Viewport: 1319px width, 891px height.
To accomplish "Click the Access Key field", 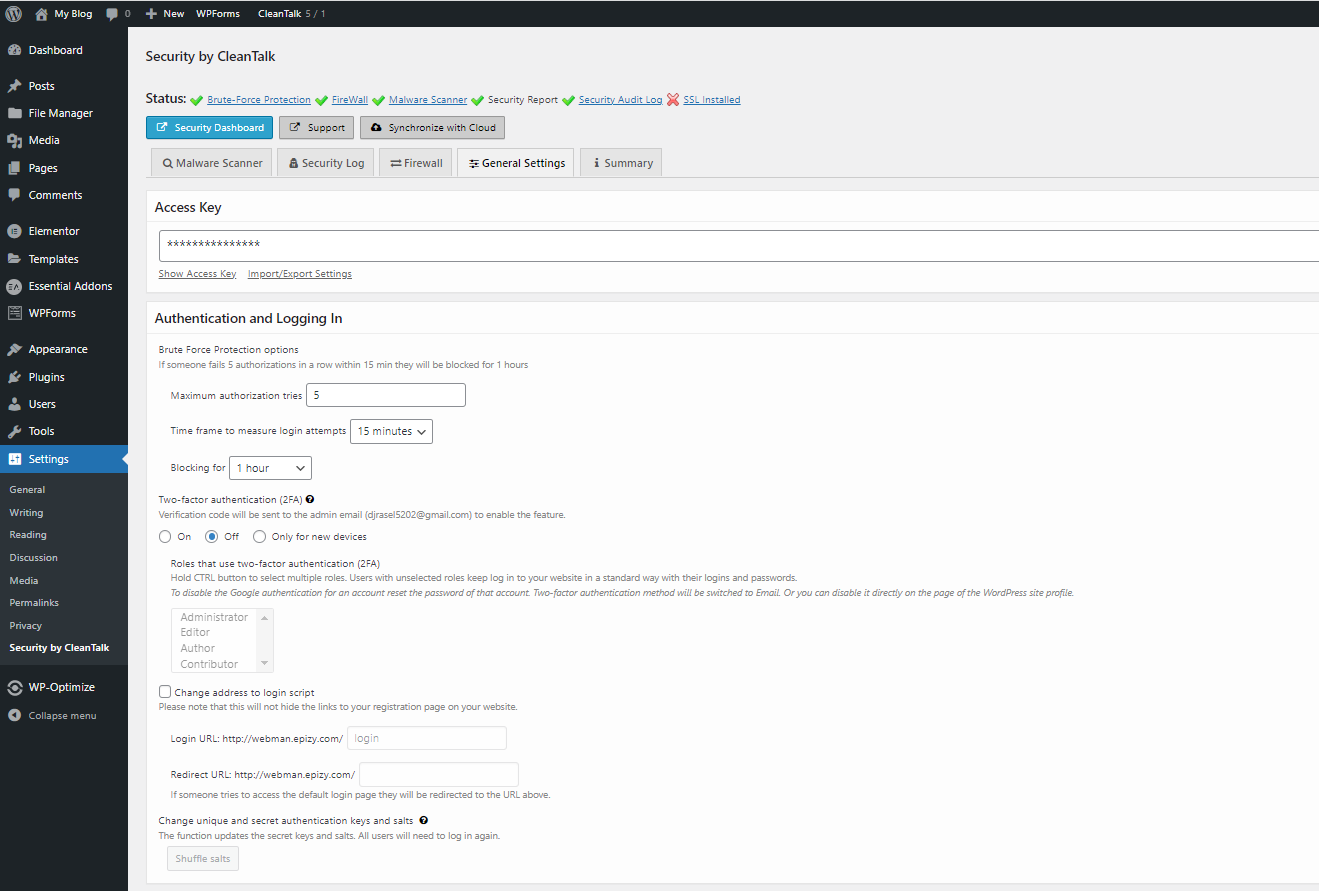I will click(739, 245).
